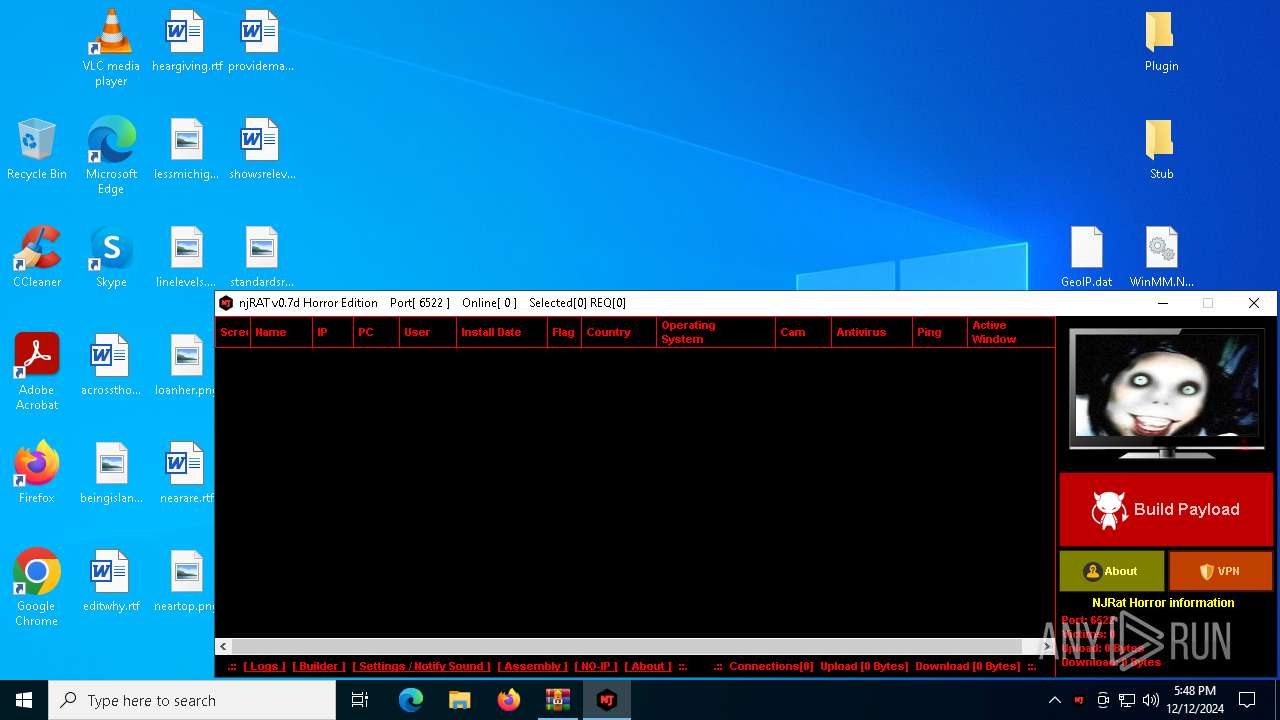Select the Recycle Bin desktop icon

[37, 149]
